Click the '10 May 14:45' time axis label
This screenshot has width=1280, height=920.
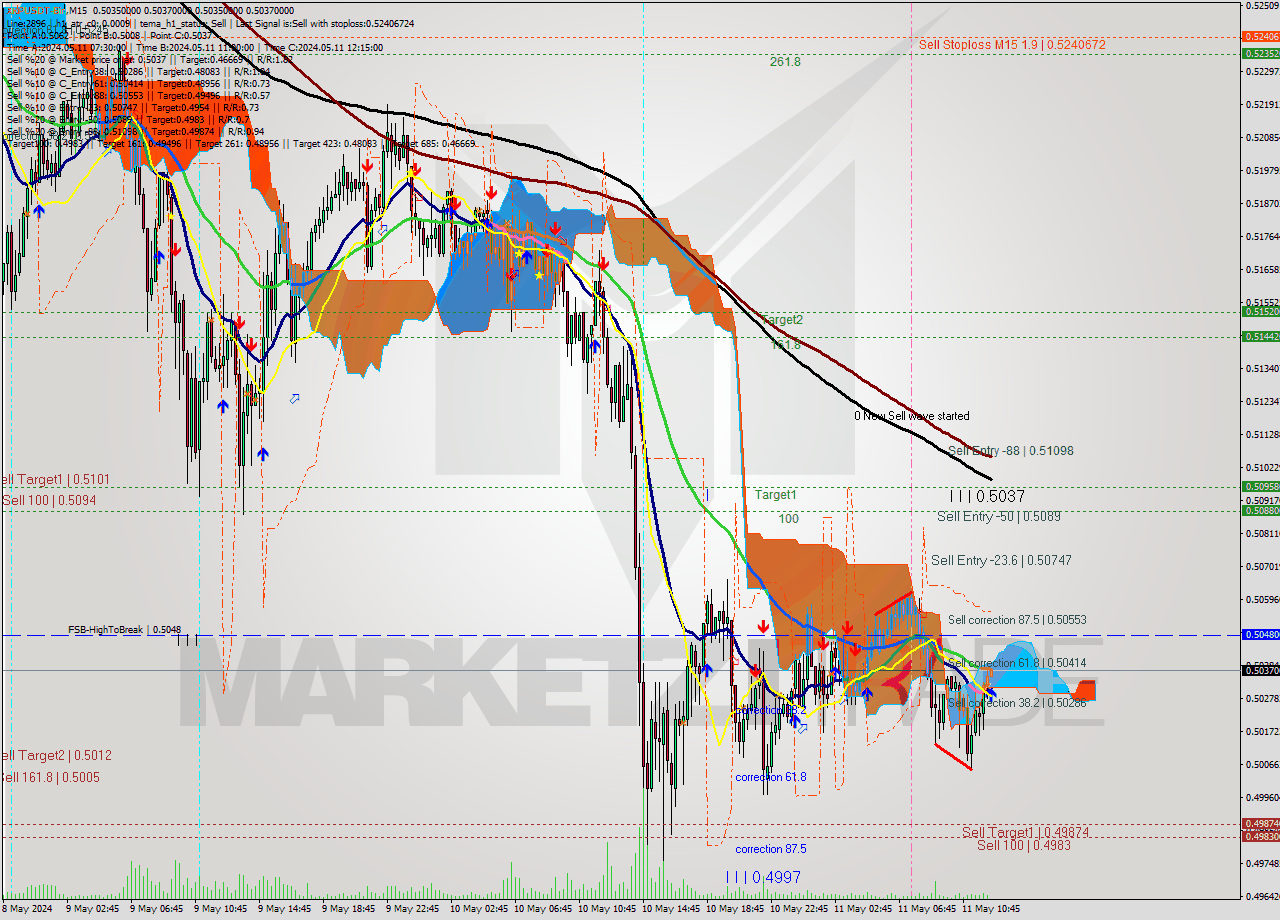pyautogui.click(x=671, y=909)
